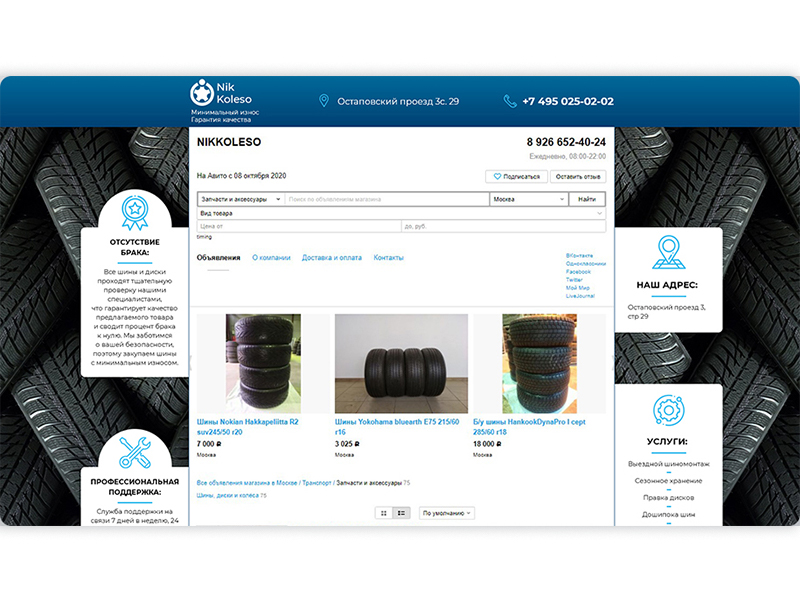Screen dimensions: 800x600
Task: Click the 18 000 ₽ price
Action: coord(487,444)
